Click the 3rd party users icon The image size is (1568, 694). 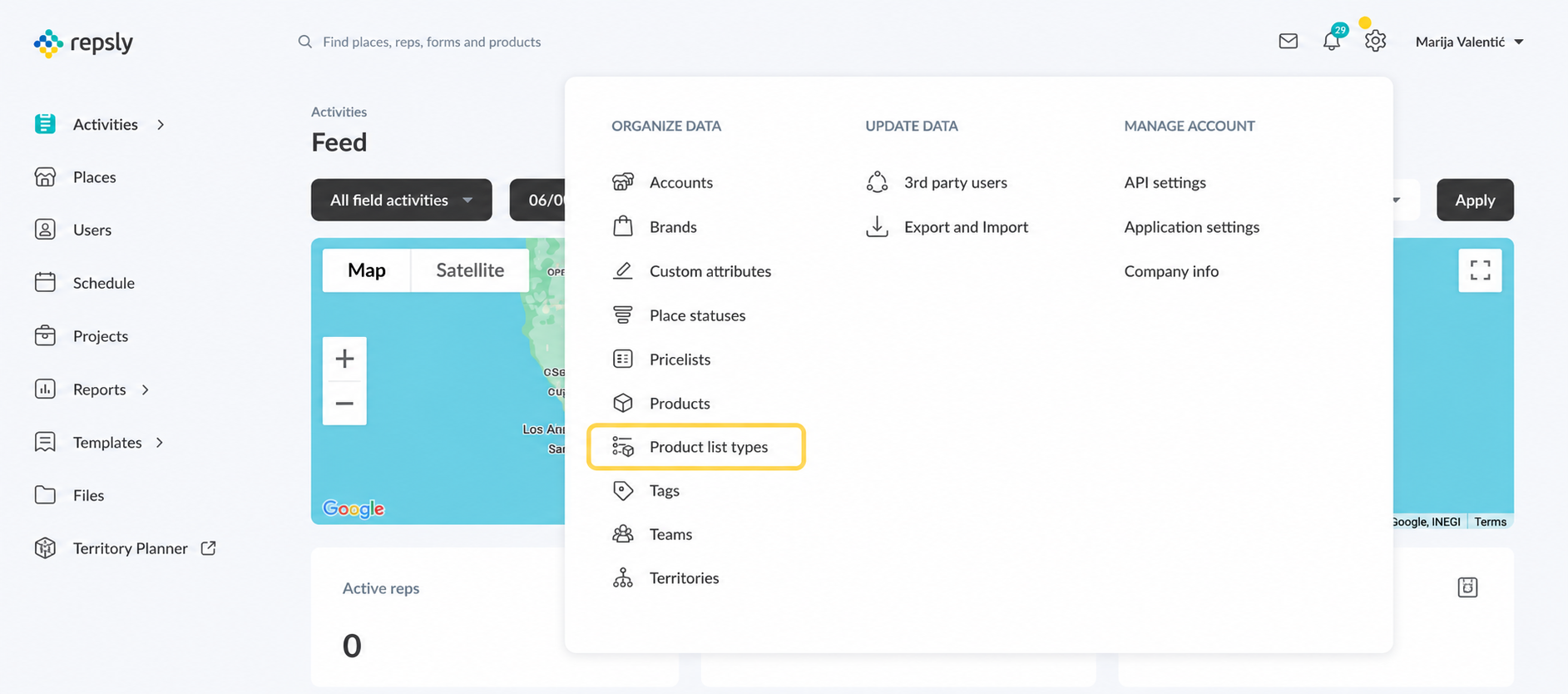coord(877,181)
